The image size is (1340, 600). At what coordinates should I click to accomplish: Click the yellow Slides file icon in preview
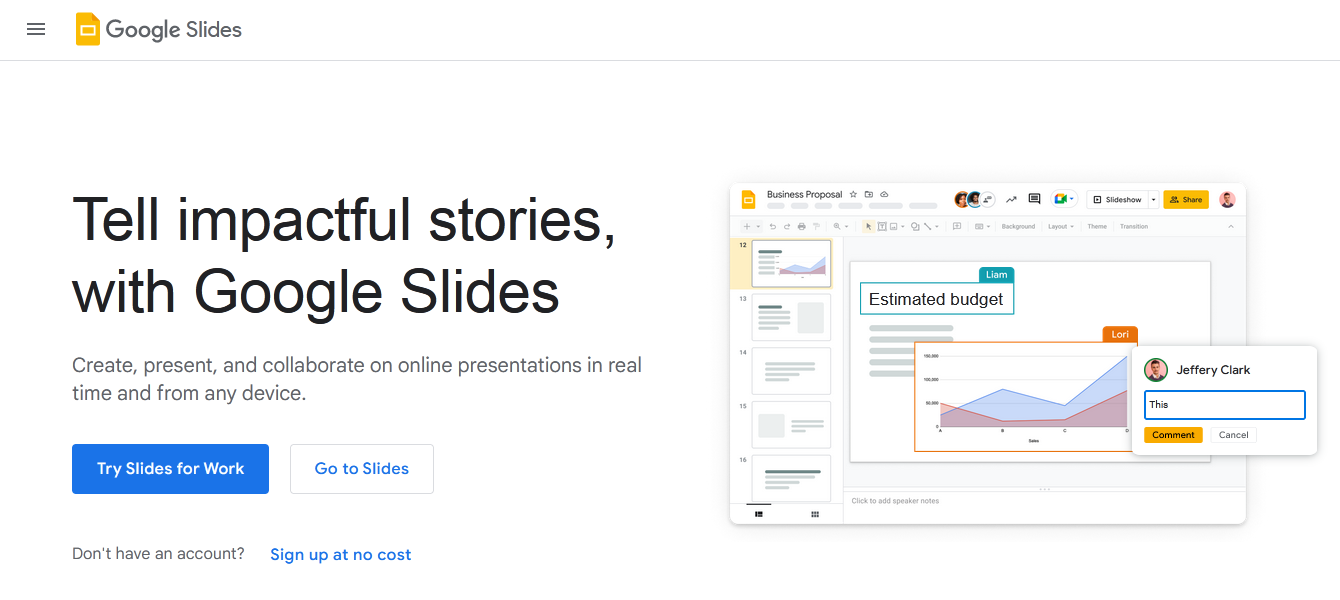pos(748,199)
